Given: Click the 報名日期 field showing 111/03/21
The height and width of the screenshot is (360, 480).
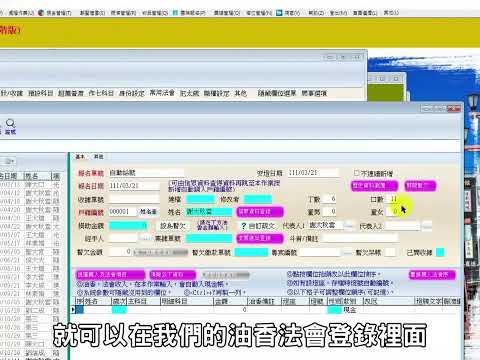Looking at the screenshot, I should [134, 186].
